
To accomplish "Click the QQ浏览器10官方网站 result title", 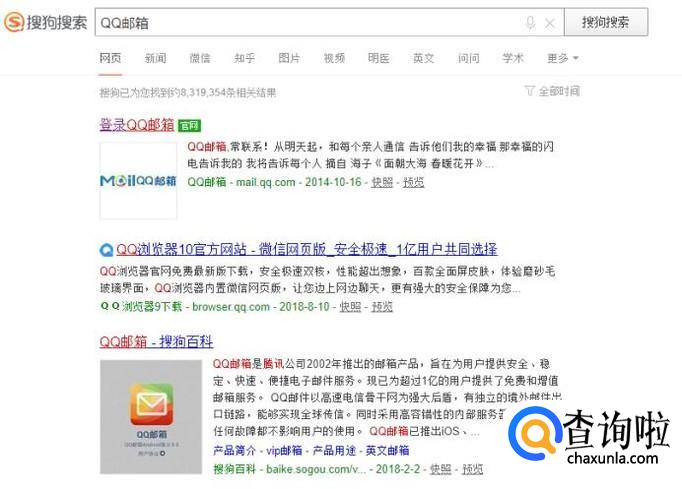I will click(307, 249).
